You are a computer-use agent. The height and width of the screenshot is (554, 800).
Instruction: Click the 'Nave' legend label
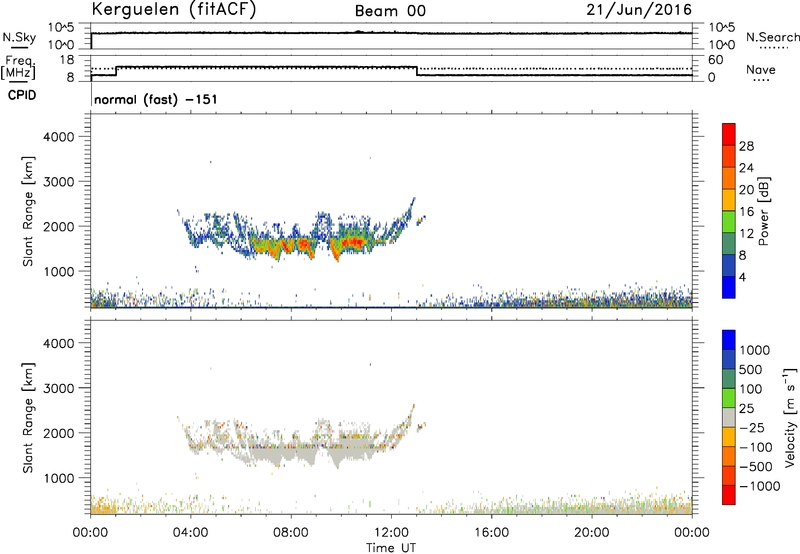(761, 69)
